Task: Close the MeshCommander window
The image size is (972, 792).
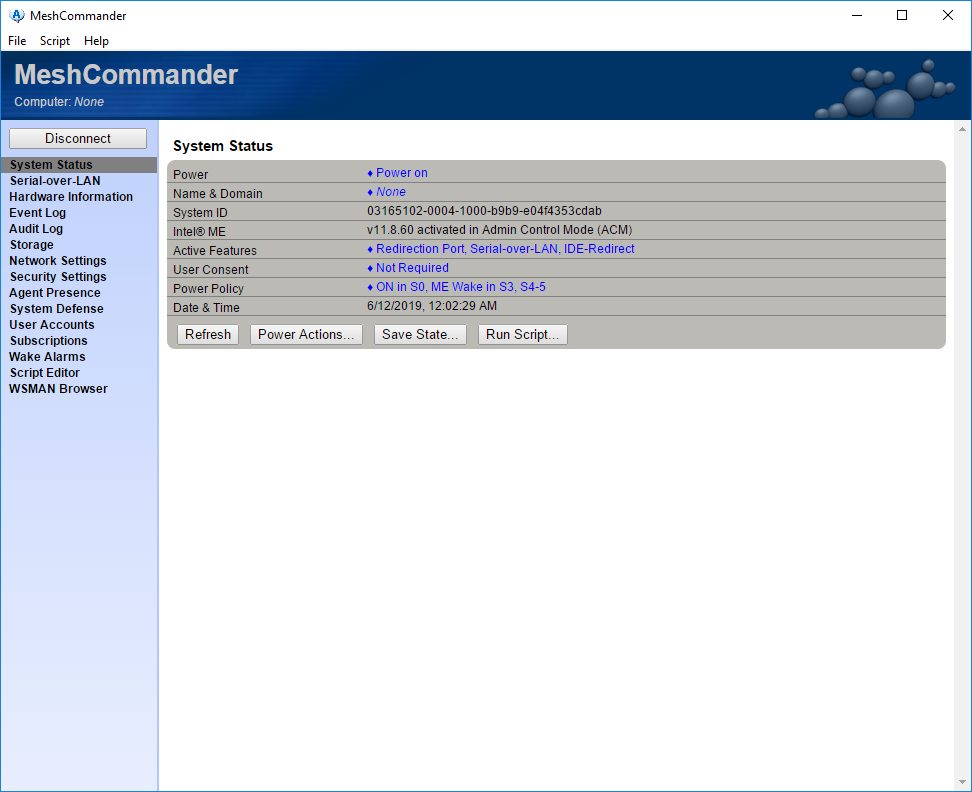Action: (x=948, y=15)
